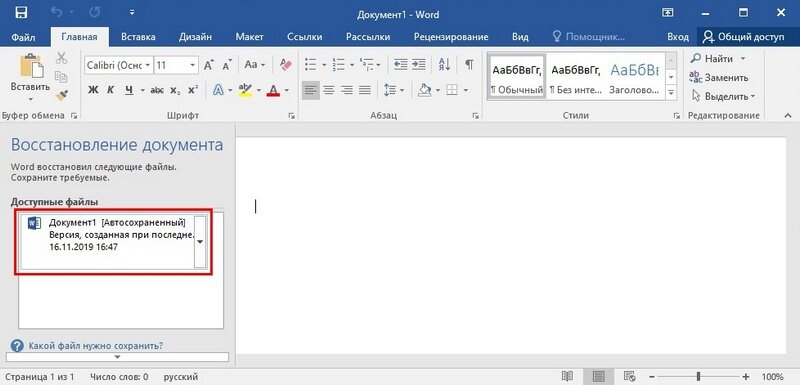The width and height of the screenshot is (800, 385).
Task: Sort text with the A-Z icon
Action: pyautogui.click(x=444, y=64)
